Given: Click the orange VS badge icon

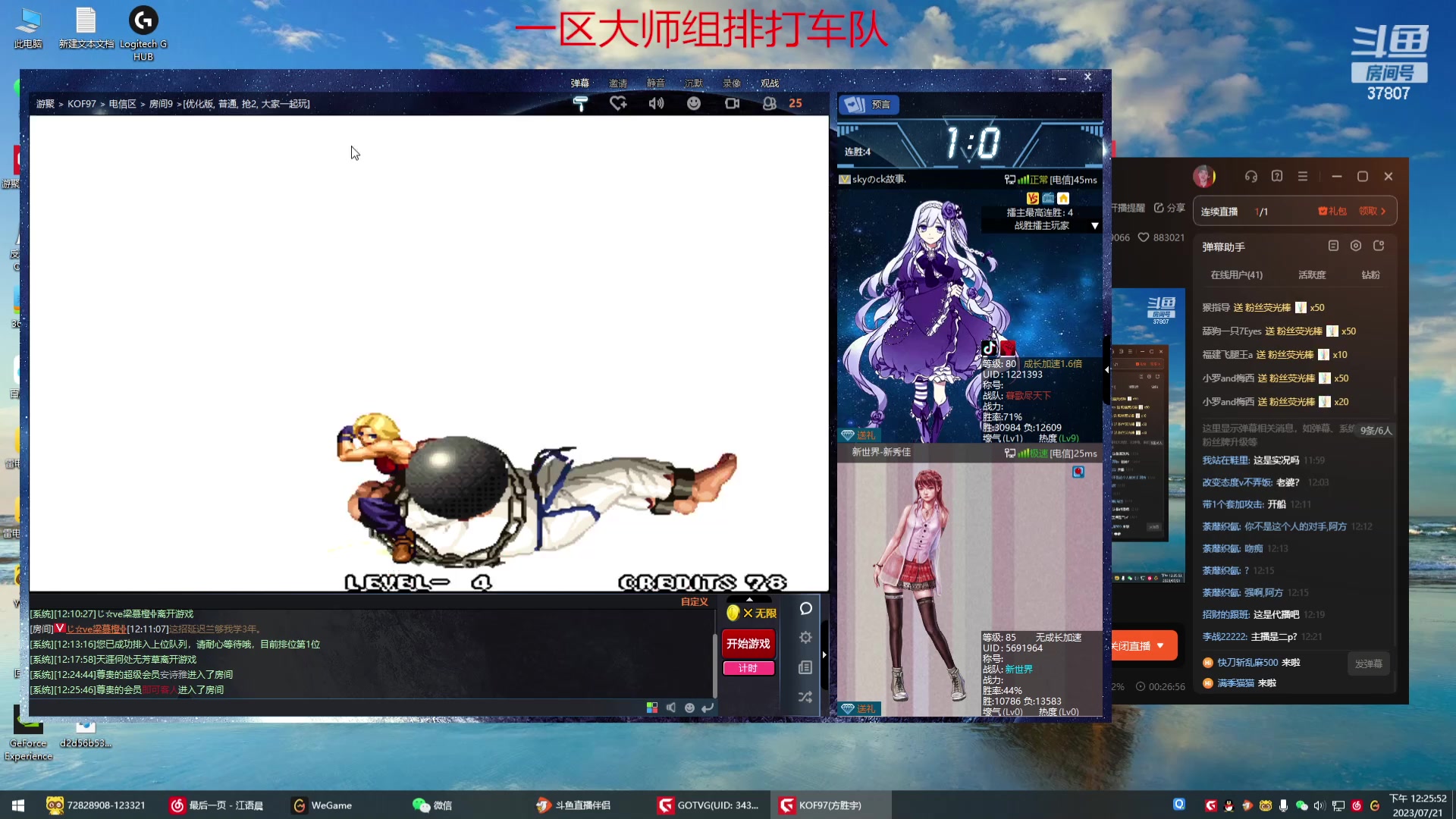Looking at the screenshot, I should coord(1032,198).
